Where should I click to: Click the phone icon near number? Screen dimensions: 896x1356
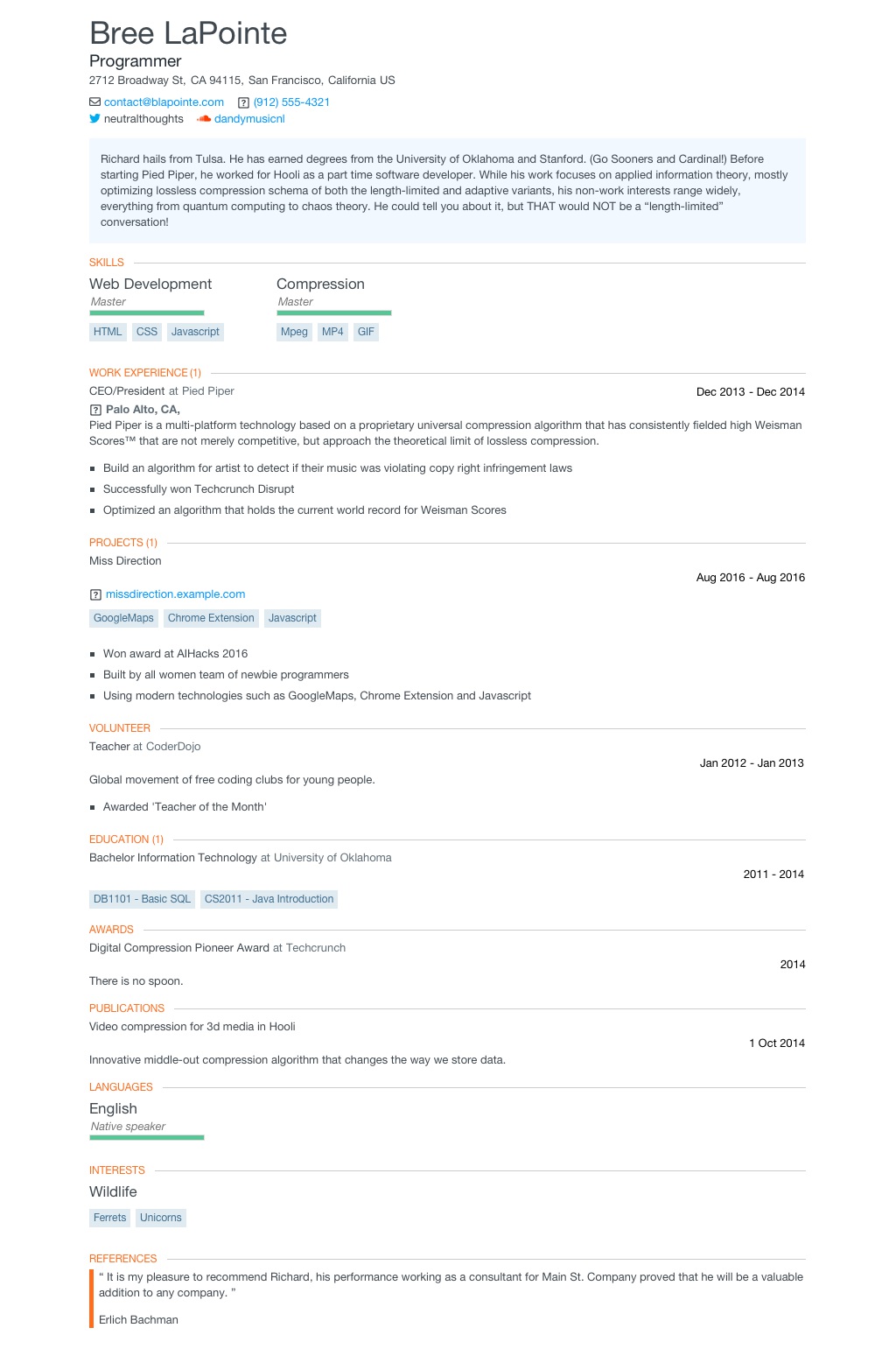(244, 102)
